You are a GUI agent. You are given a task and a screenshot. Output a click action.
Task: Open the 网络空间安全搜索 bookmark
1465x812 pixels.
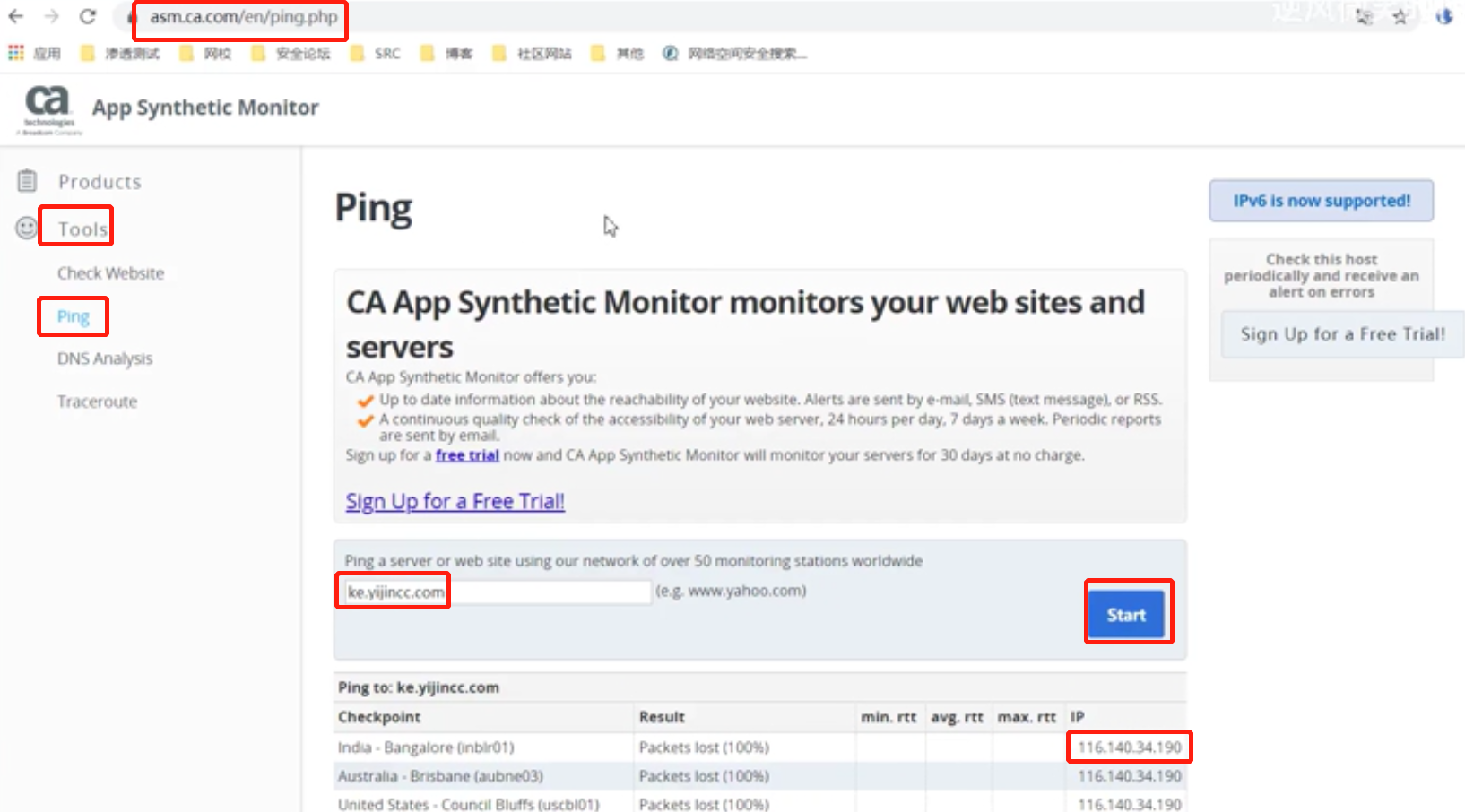735,53
